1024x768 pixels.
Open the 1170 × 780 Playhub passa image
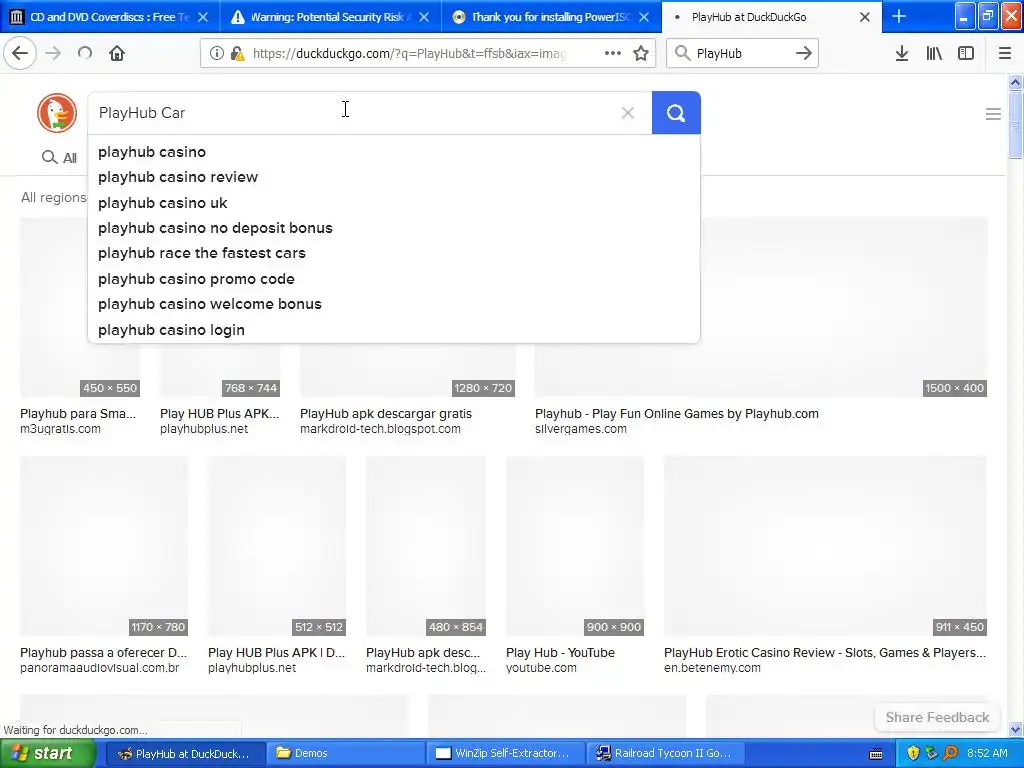(x=104, y=546)
